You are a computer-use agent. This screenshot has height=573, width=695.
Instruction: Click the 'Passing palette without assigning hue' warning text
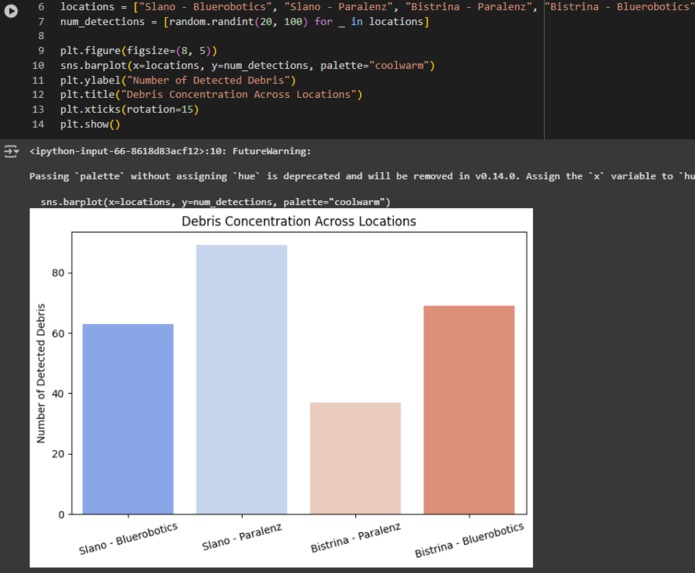tap(362, 176)
